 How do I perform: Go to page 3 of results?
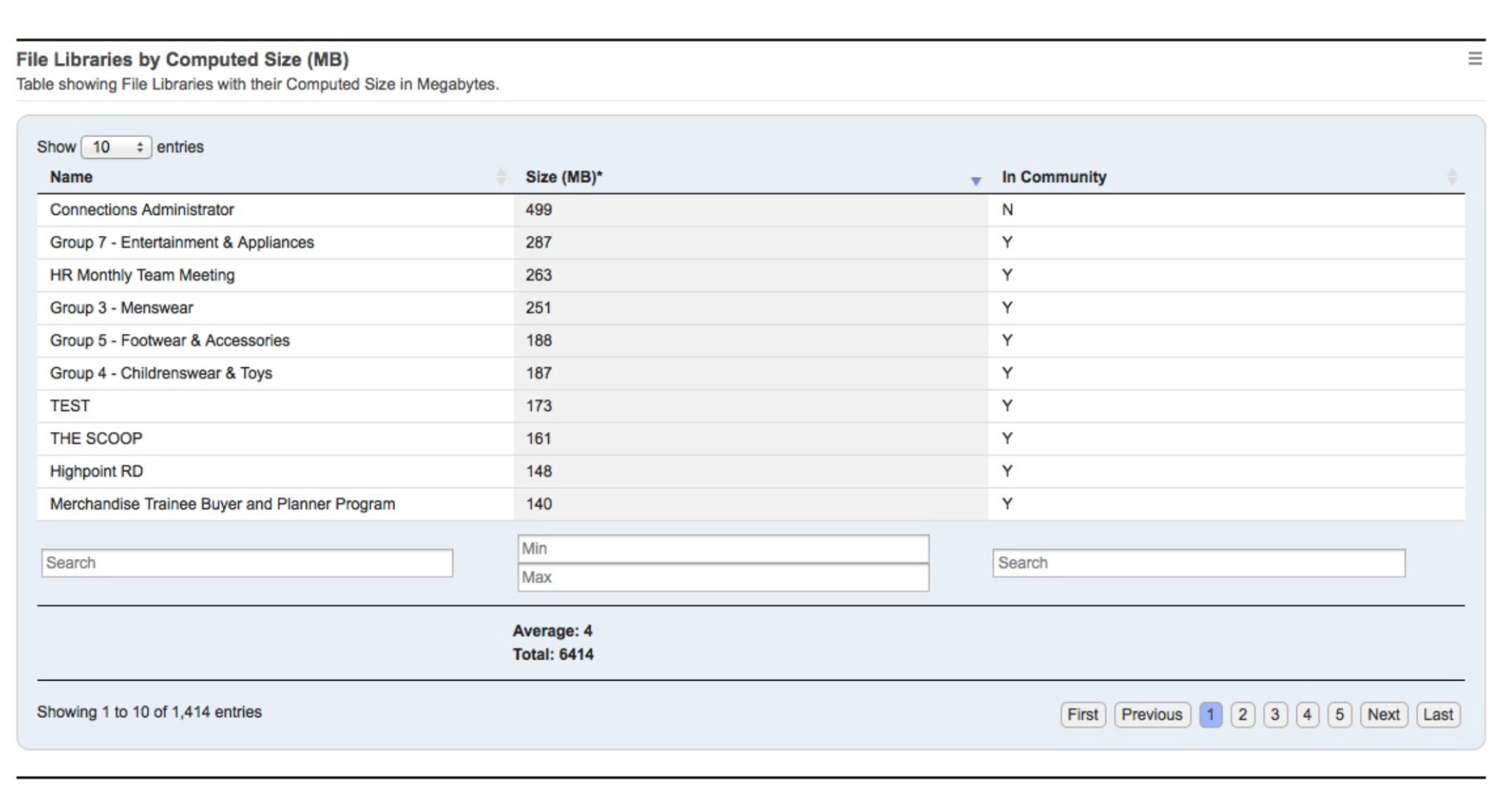[x=1274, y=714]
